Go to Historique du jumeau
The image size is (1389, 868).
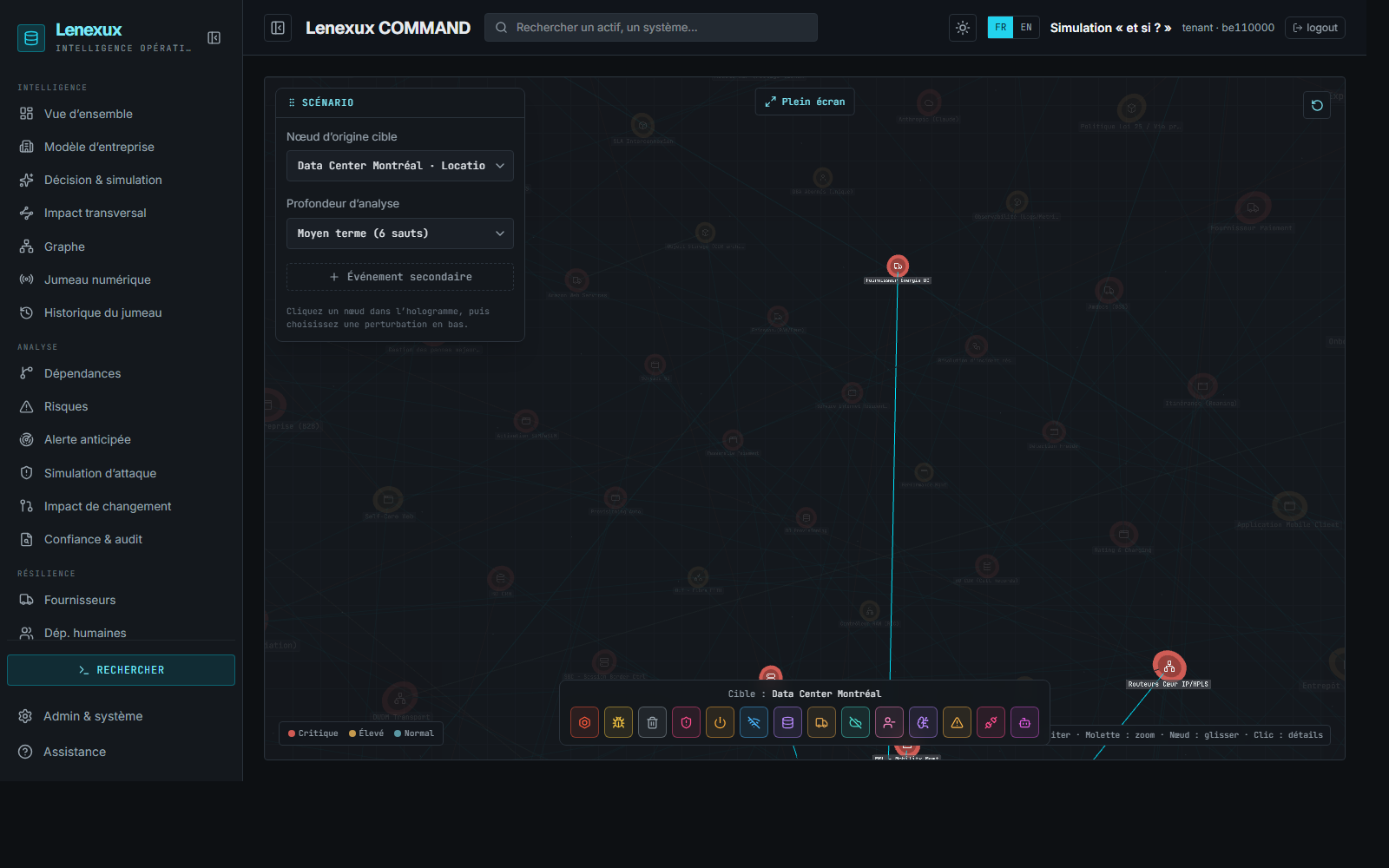121,312
